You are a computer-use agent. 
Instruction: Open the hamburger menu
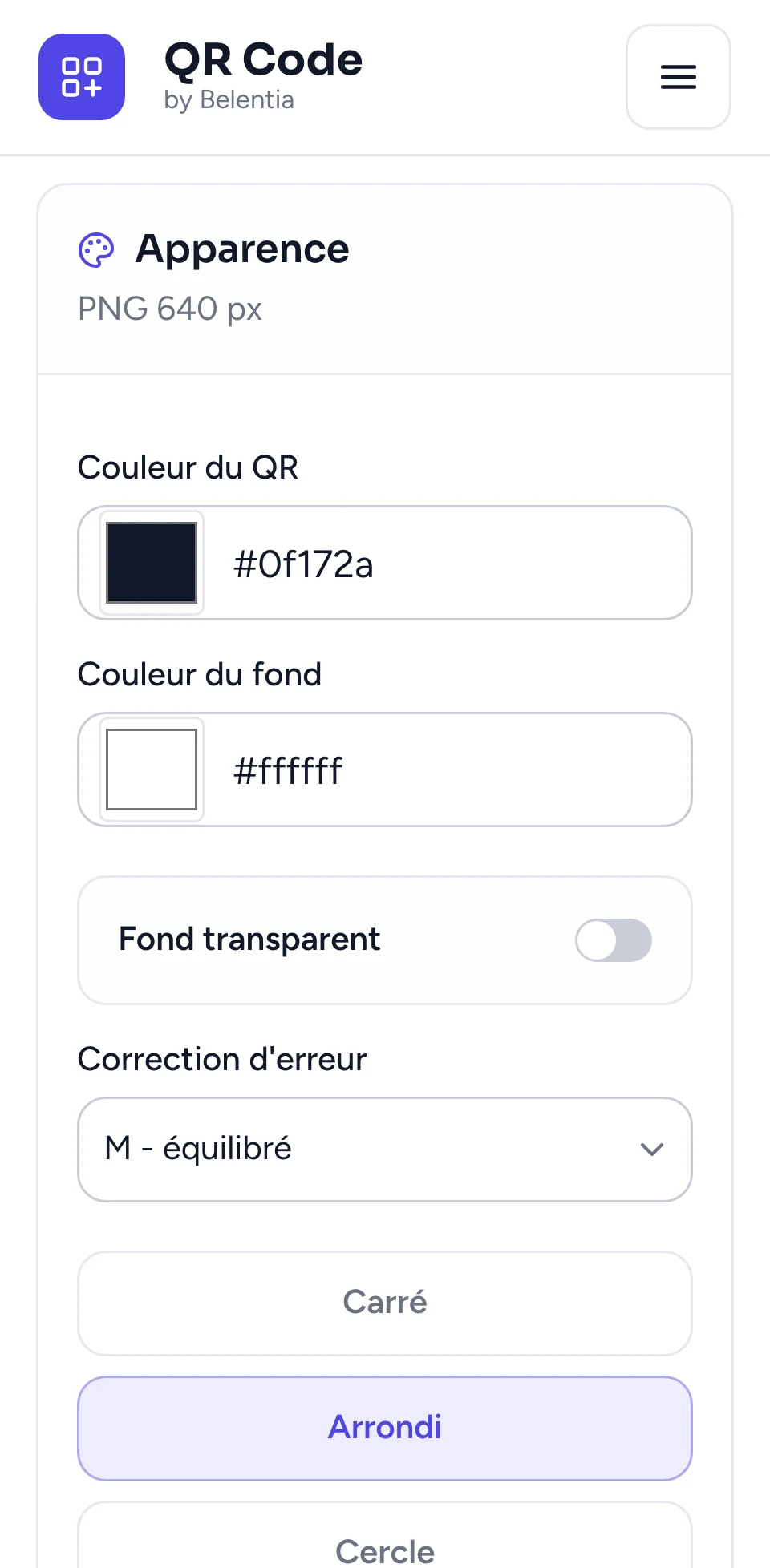(x=678, y=77)
